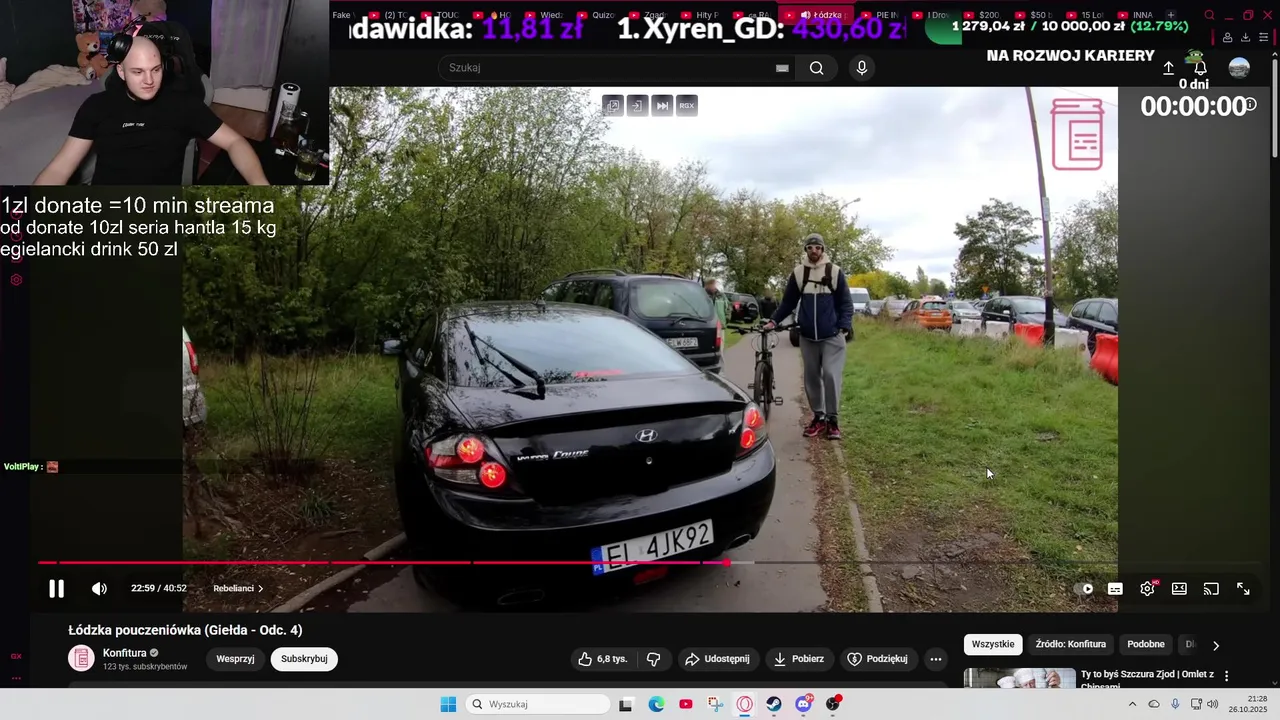Viewport: 1280px width, 720px height.
Task: Click the search icon next to Szukaj
Action: [817, 68]
